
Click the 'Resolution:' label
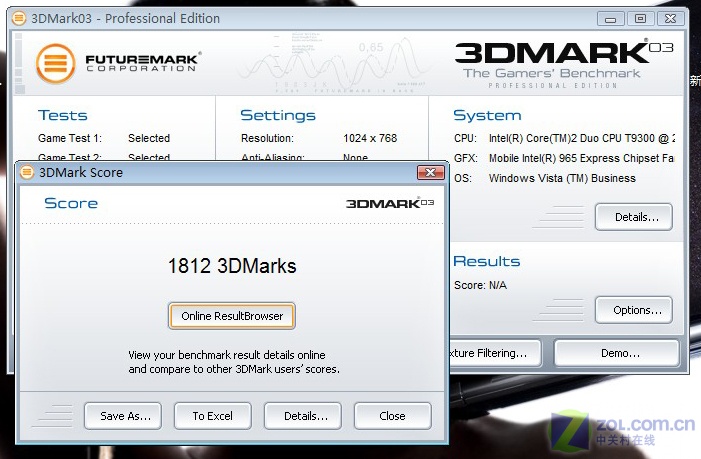(x=267, y=138)
